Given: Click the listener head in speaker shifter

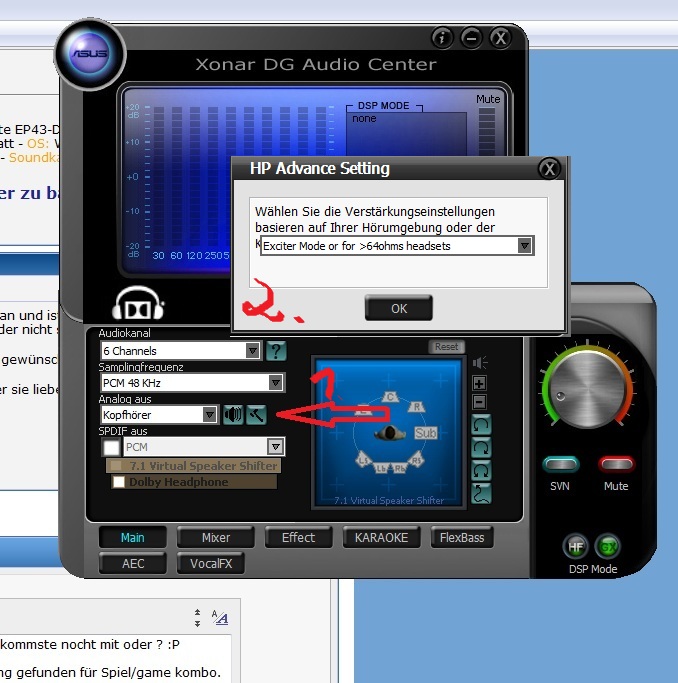Looking at the screenshot, I should [390, 433].
